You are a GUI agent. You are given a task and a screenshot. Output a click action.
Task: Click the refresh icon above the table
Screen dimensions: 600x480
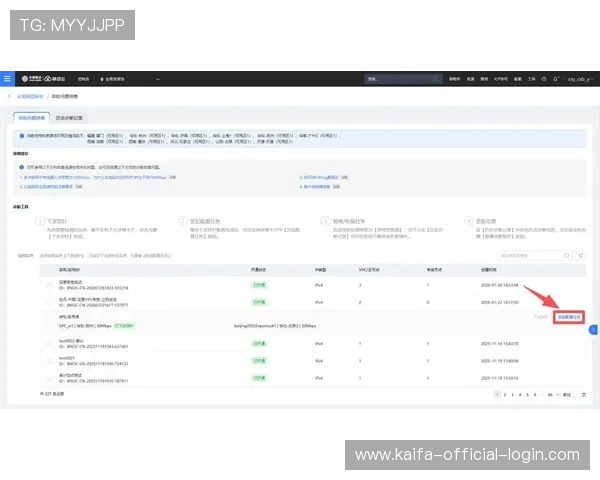pos(582,256)
